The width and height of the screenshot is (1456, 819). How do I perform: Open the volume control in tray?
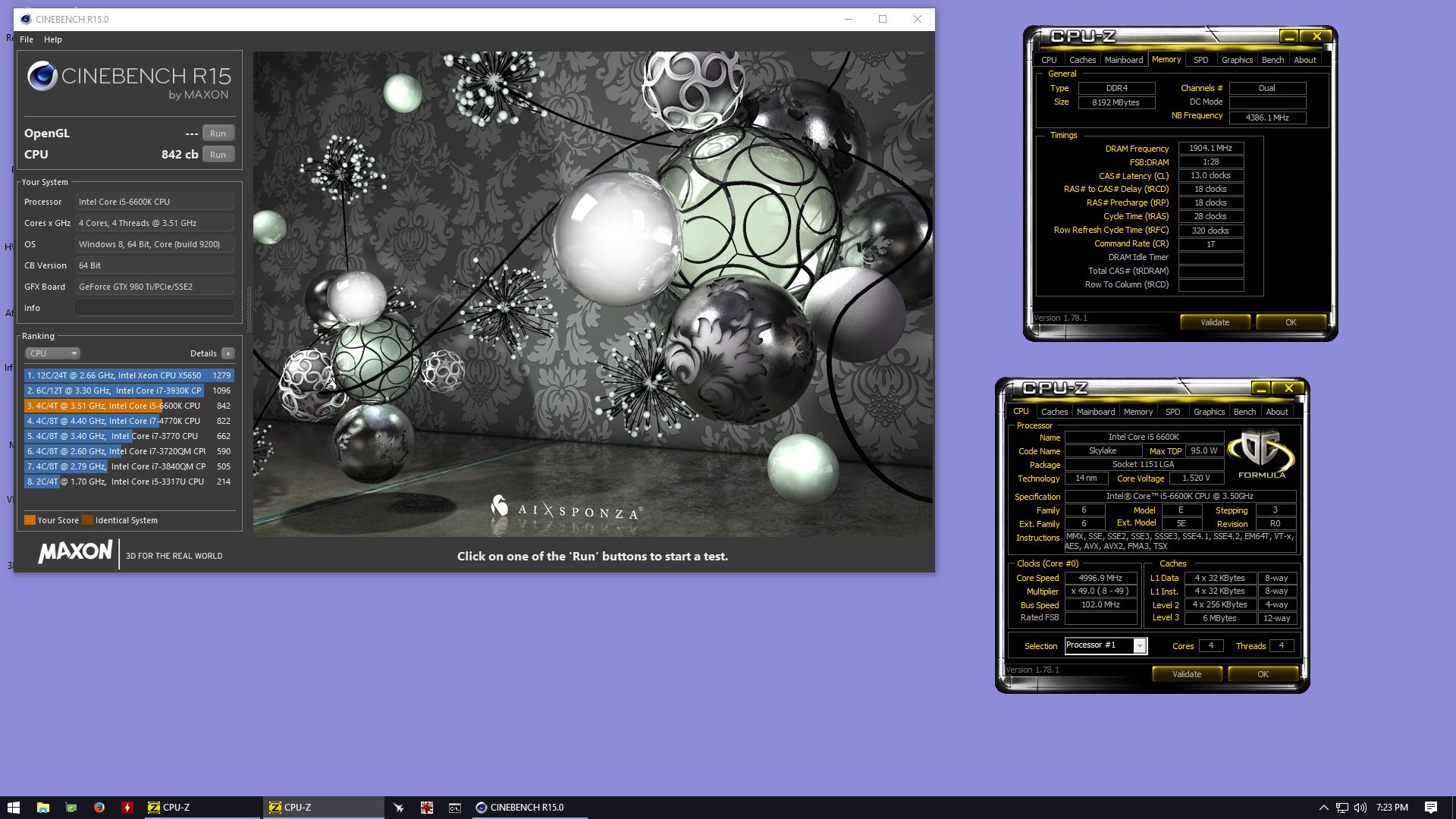click(1360, 808)
